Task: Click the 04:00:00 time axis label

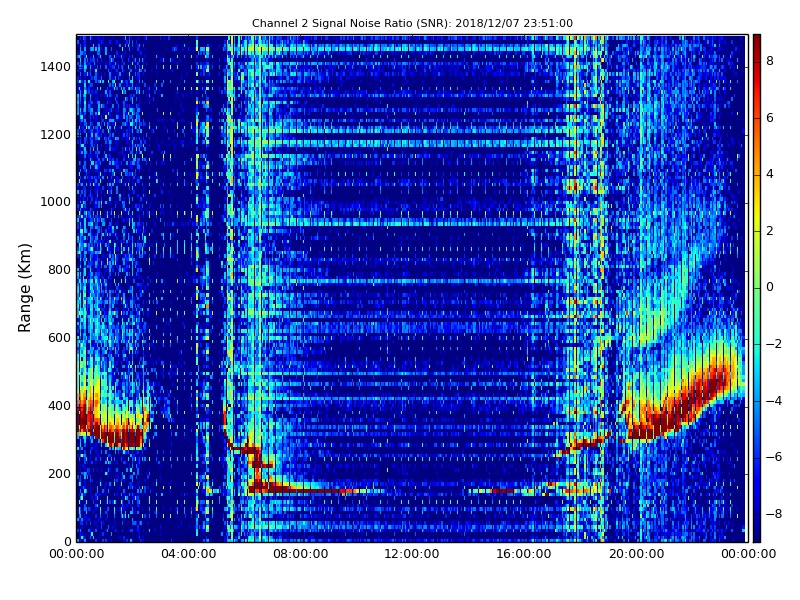Action: (189, 554)
